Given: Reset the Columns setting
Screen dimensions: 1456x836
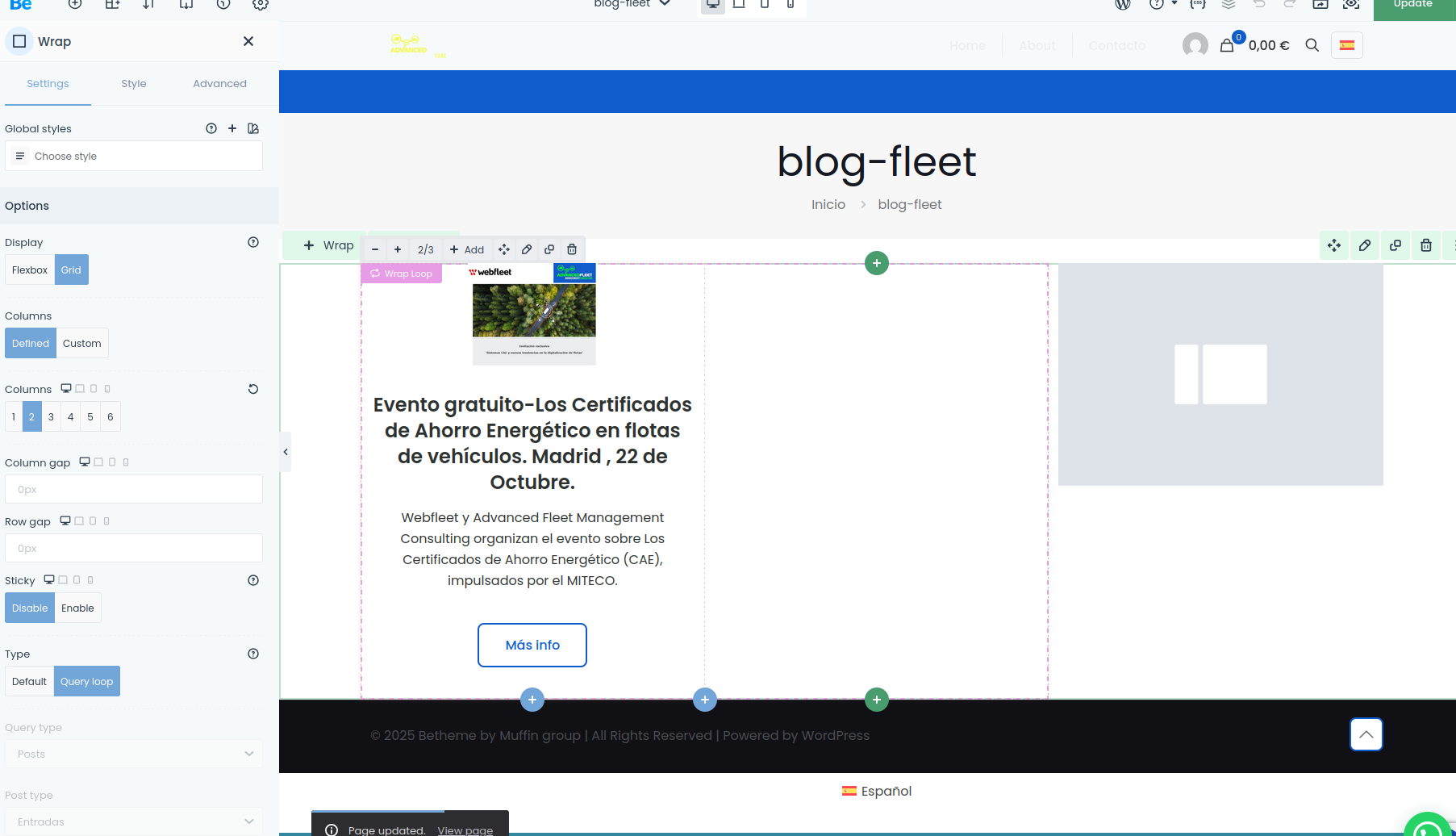Looking at the screenshot, I should pyautogui.click(x=253, y=389).
